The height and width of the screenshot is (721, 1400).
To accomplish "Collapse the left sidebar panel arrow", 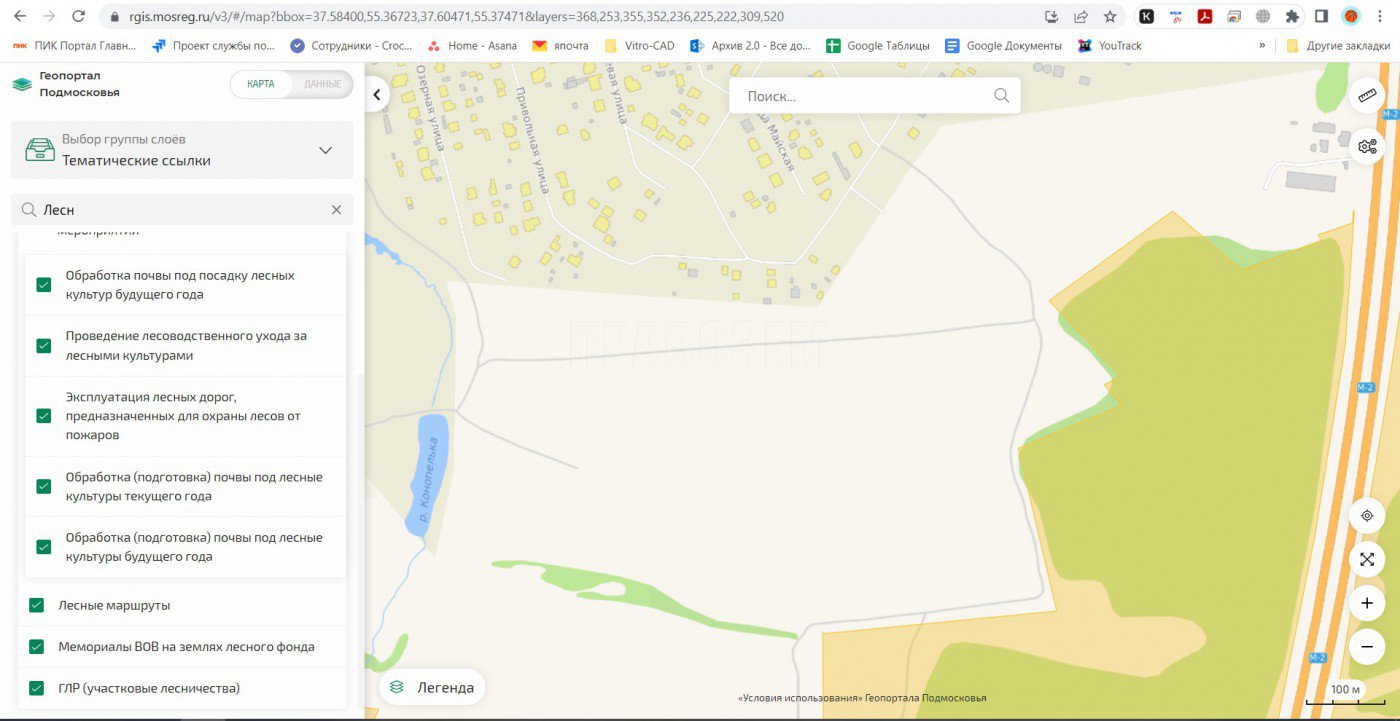I will tap(377, 95).
